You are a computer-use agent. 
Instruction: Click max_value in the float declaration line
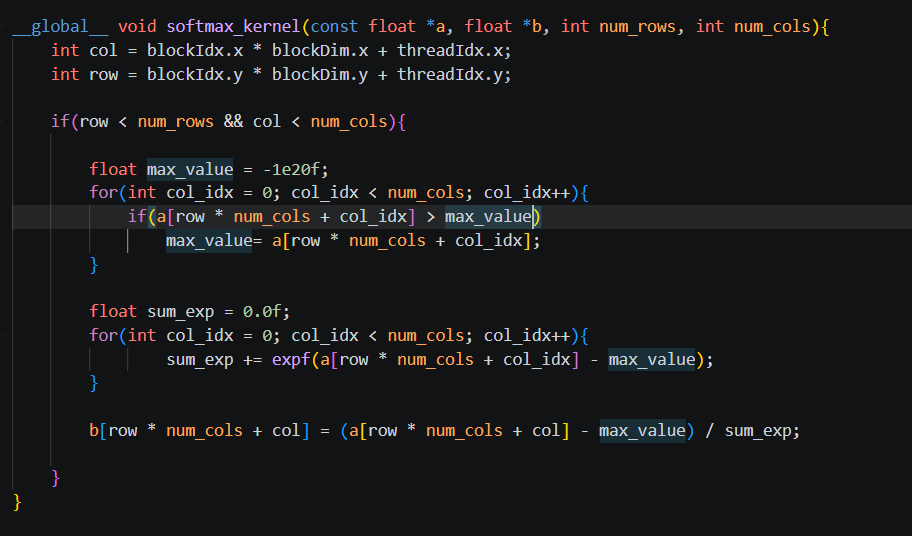190,169
